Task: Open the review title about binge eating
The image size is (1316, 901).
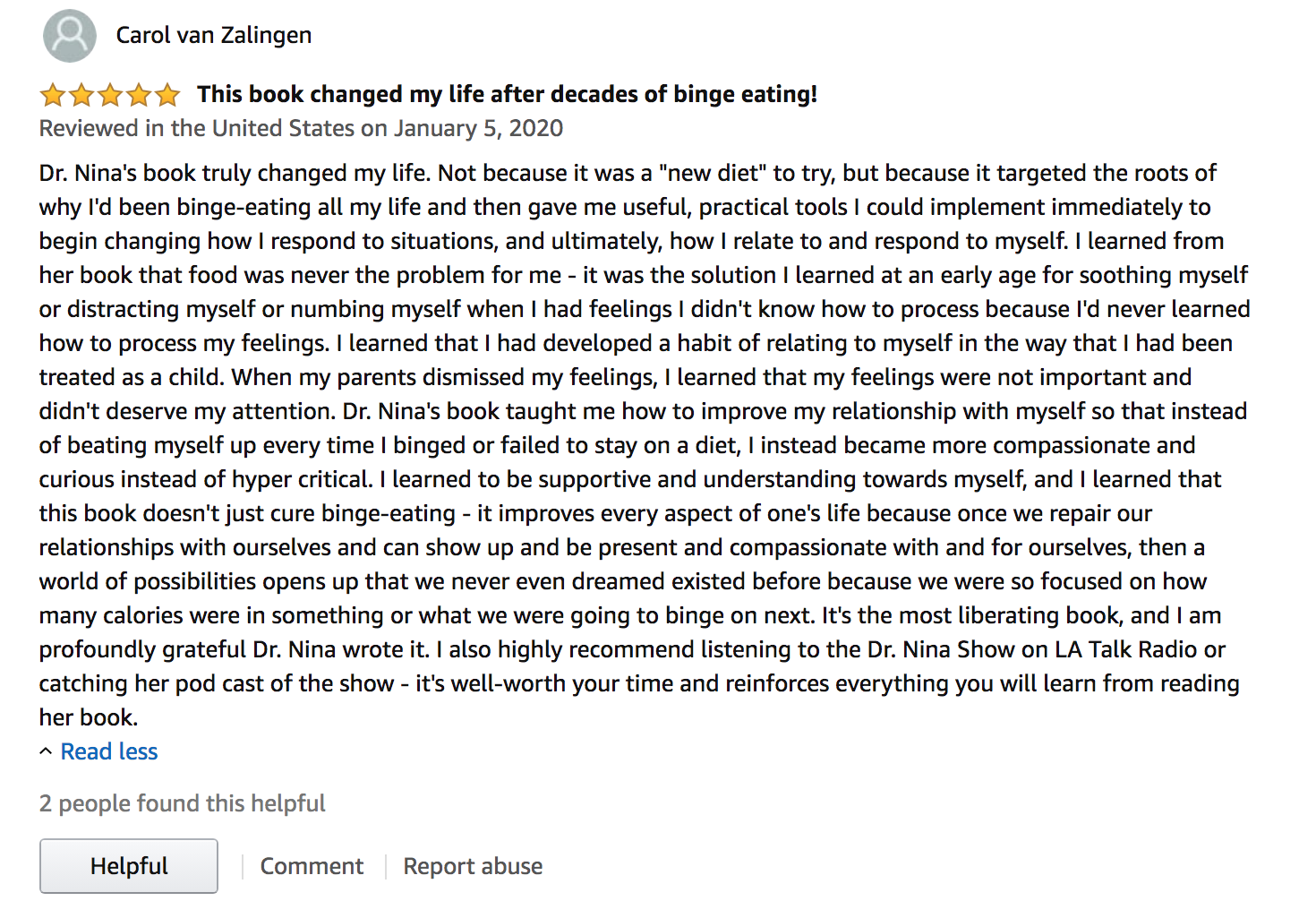Action: pos(507,94)
